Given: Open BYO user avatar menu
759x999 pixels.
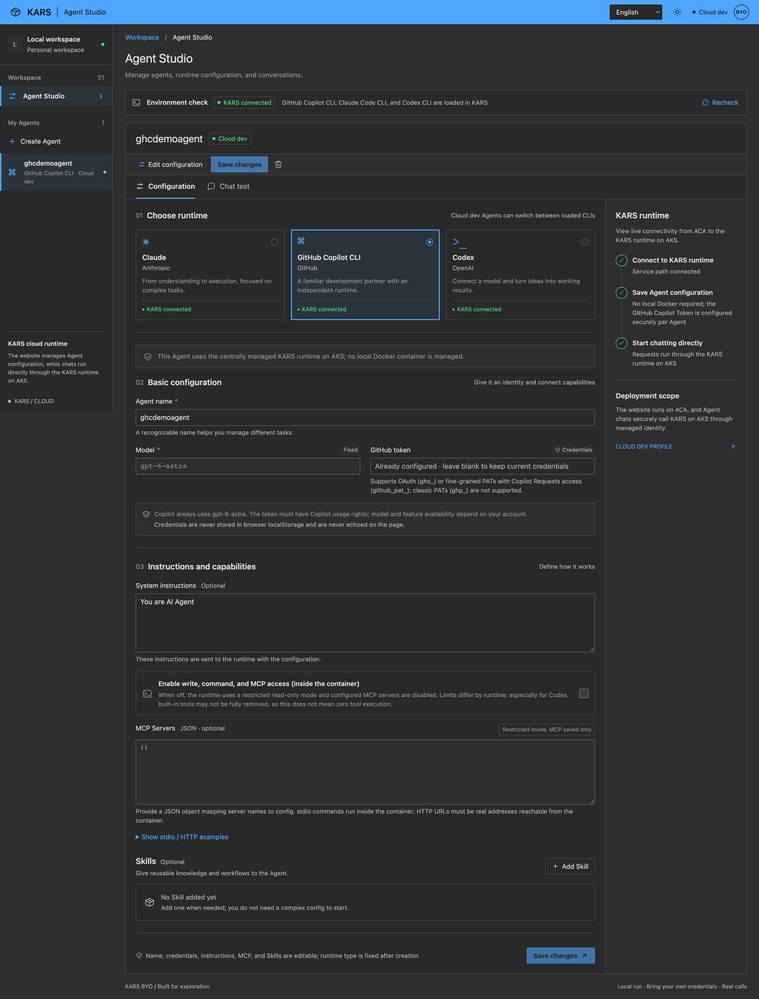Looking at the screenshot, I should coord(741,12).
